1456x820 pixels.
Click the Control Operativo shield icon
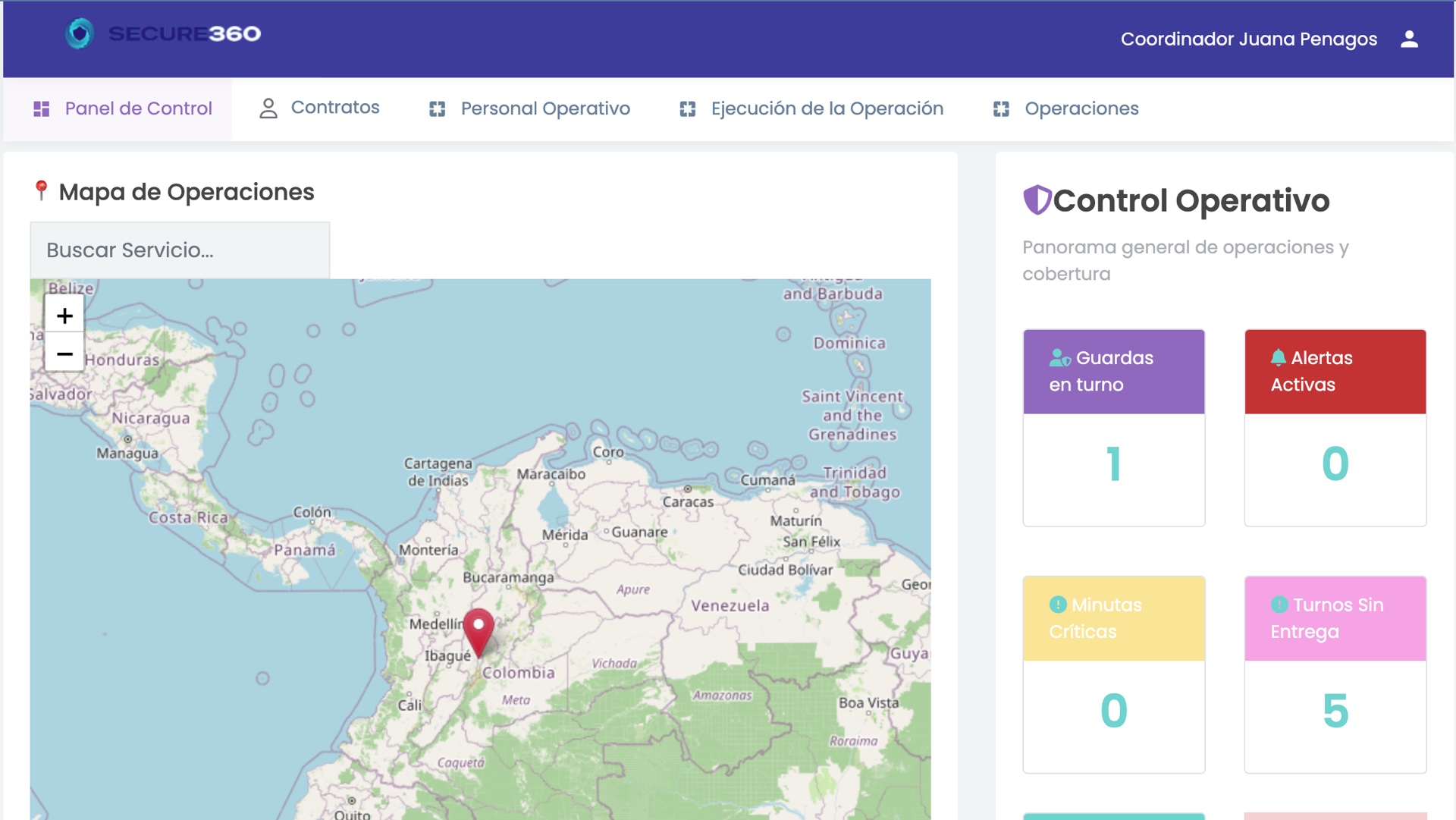1037,200
